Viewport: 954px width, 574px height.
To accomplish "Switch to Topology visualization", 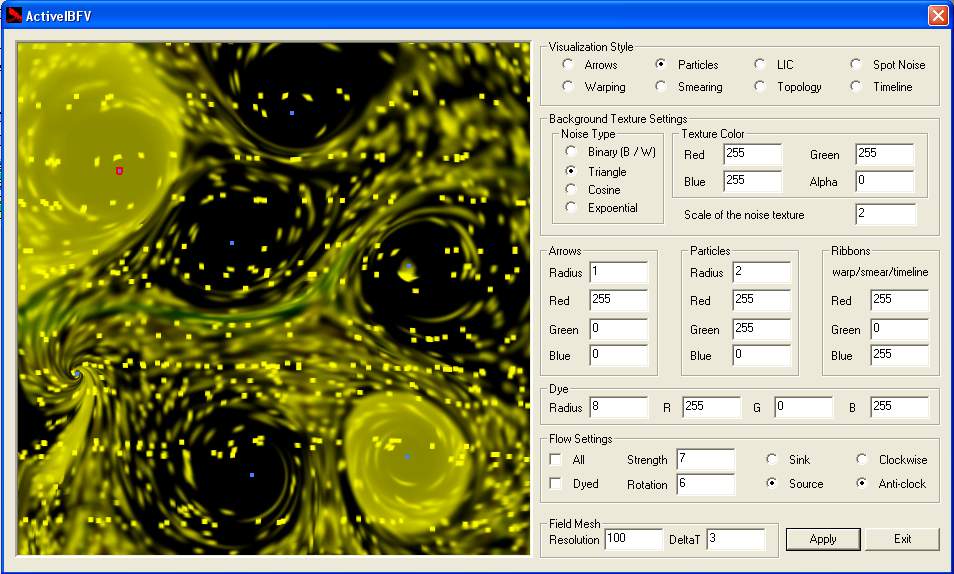I will (x=760, y=87).
